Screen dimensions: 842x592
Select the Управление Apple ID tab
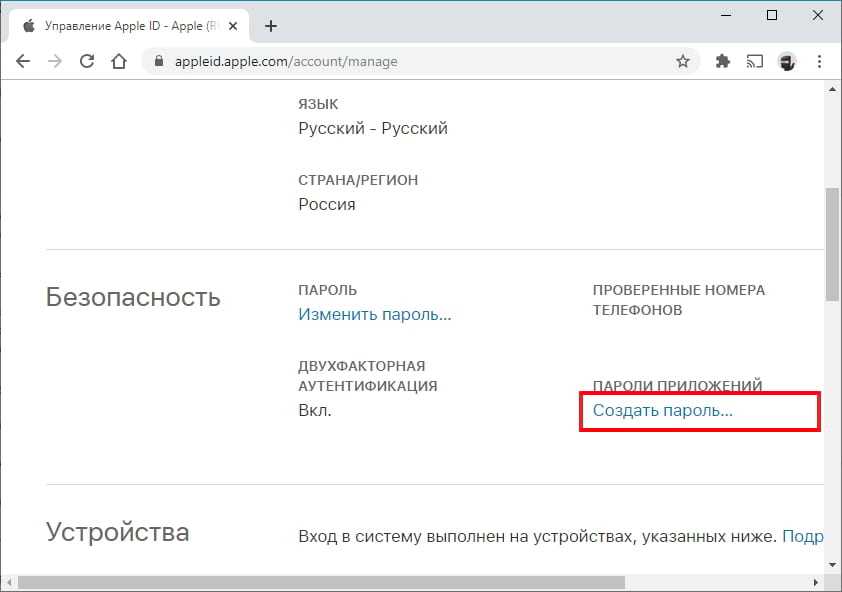coord(129,26)
